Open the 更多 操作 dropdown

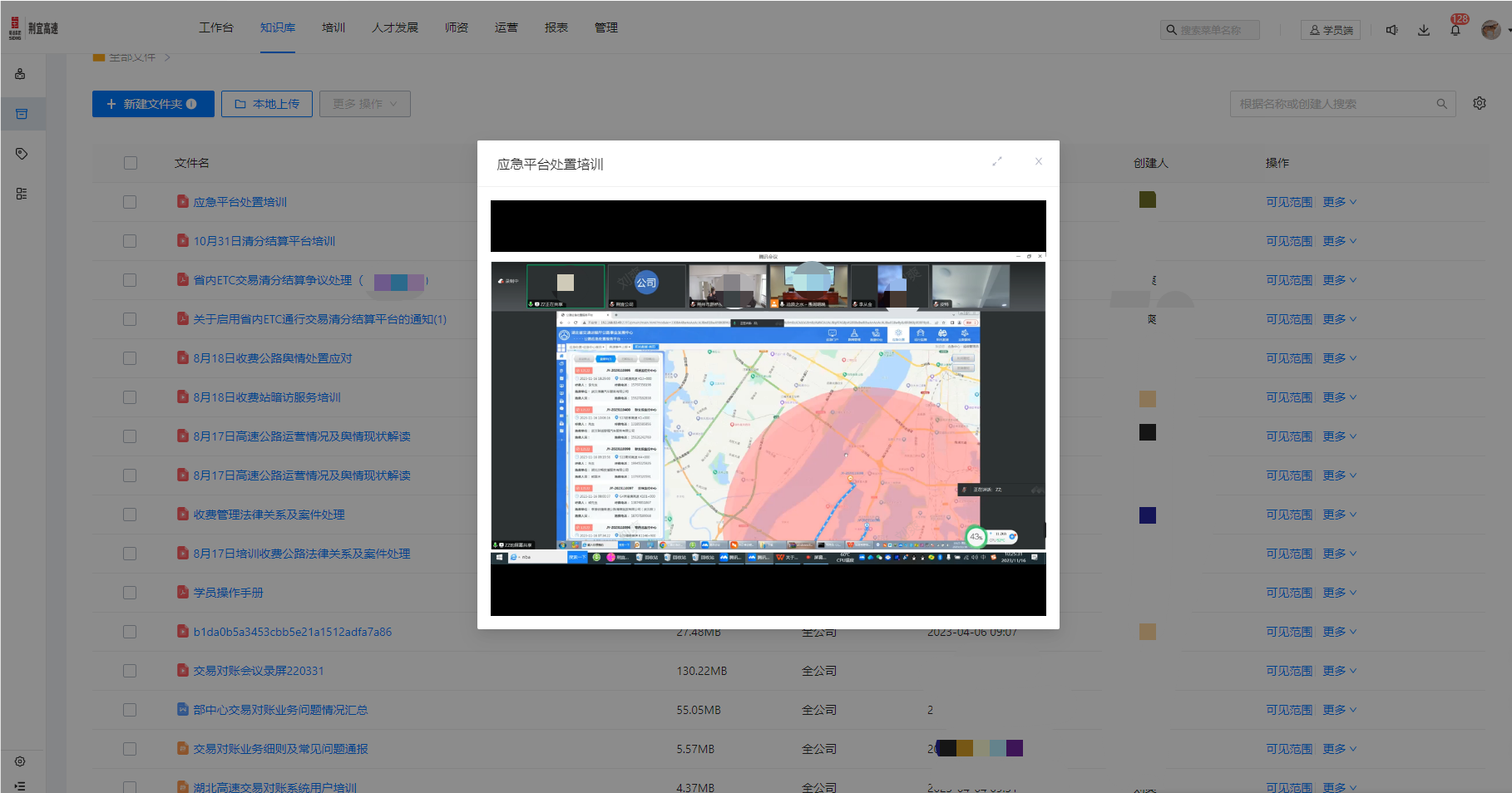point(365,104)
